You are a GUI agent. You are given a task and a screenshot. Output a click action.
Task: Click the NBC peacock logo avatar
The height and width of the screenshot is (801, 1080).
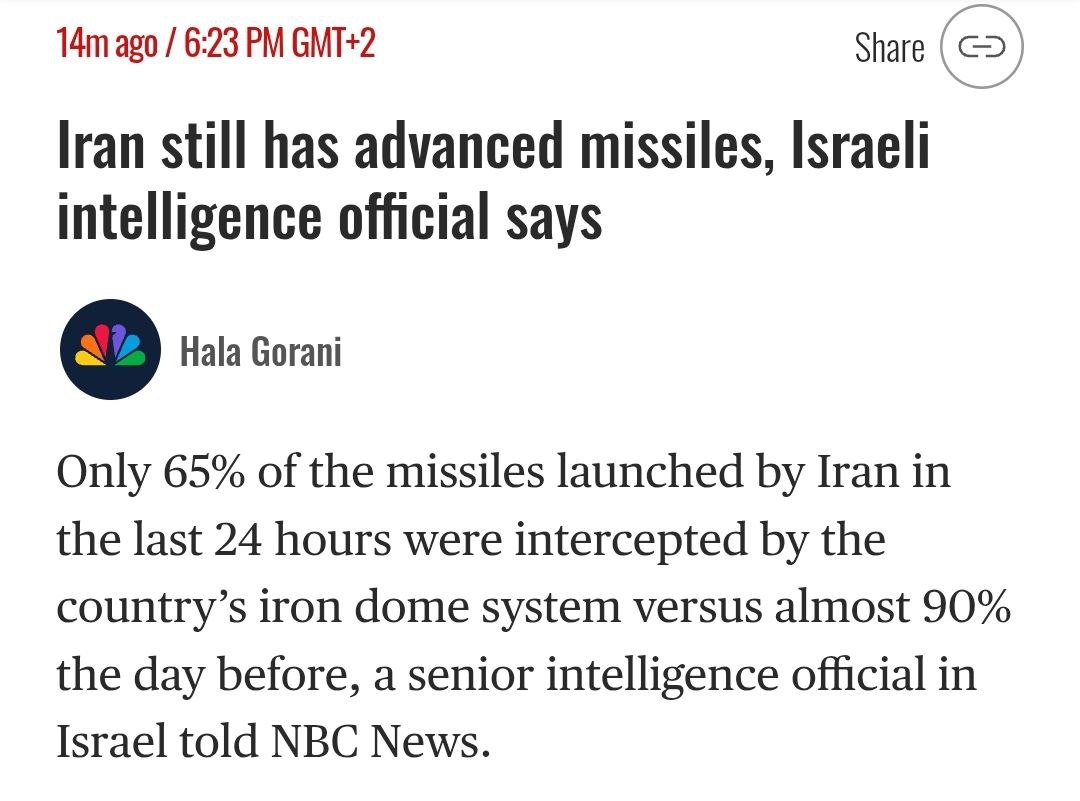point(110,350)
